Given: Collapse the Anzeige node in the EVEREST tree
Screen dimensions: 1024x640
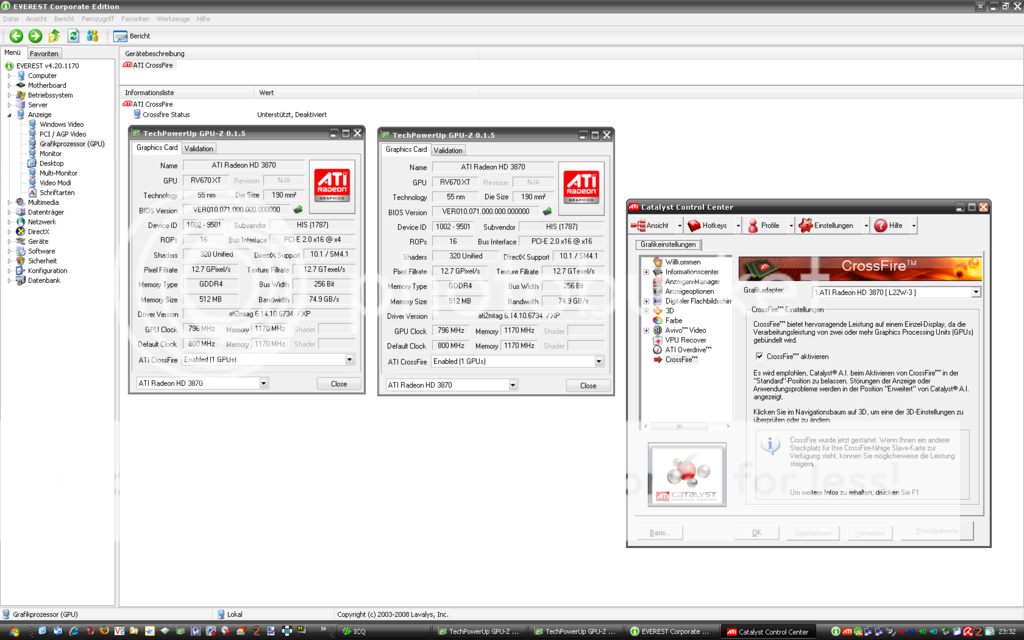Looking at the screenshot, I should click(x=9, y=115).
